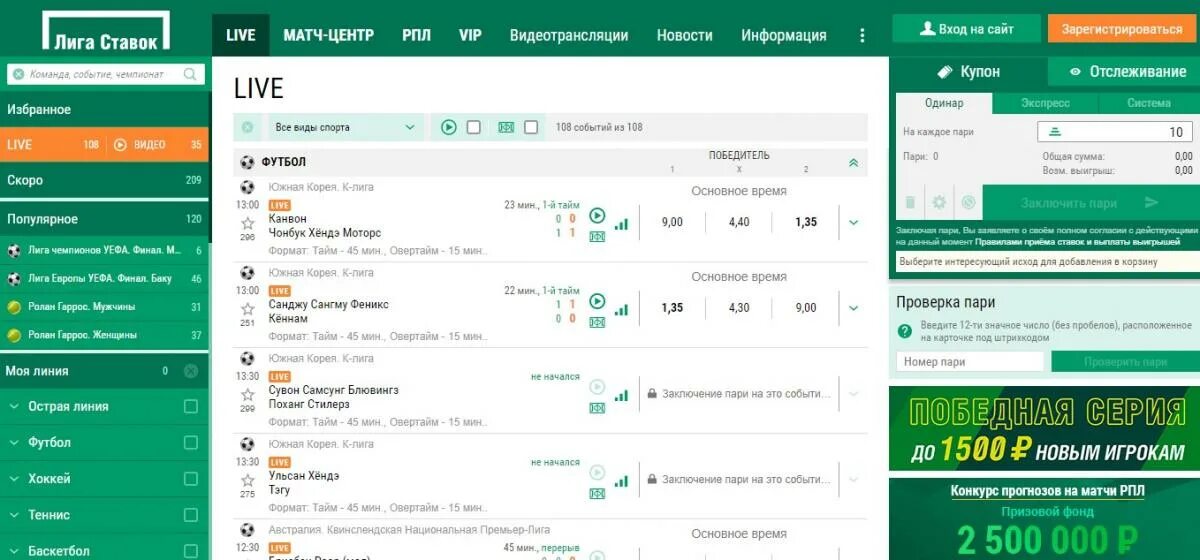The height and width of the screenshot is (560, 1200).
Task: Star the Сувон Самсунг Блюуингз match
Action: (x=248, y=394)
